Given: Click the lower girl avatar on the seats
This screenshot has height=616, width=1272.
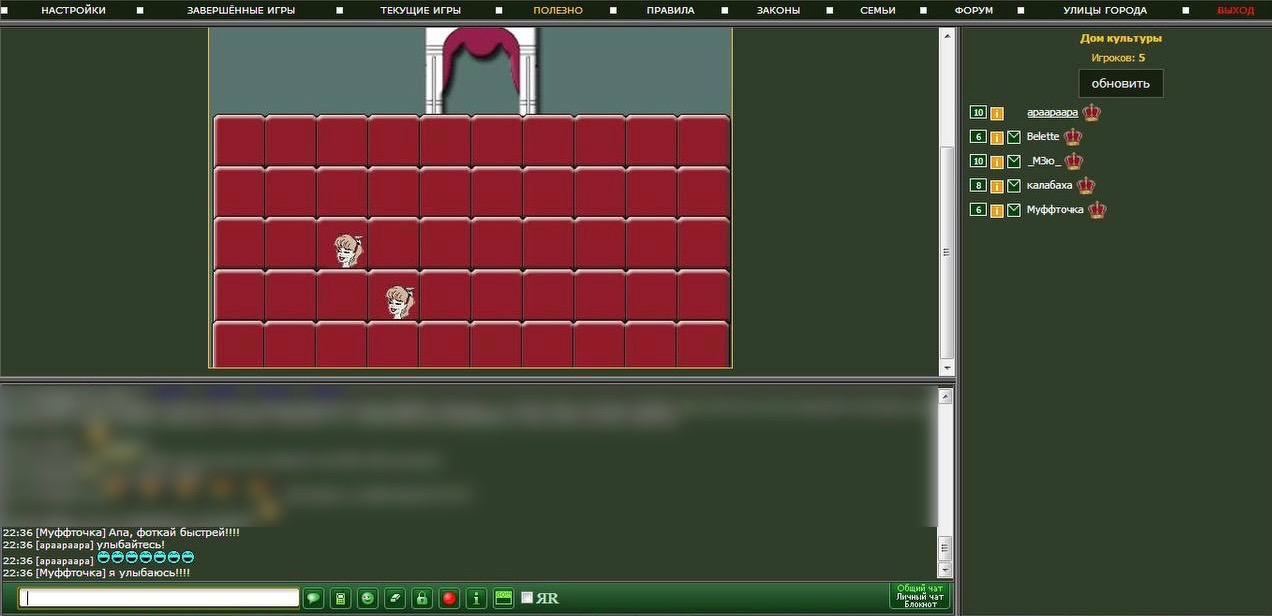Looking at the screenshot, I should (401, 301).
